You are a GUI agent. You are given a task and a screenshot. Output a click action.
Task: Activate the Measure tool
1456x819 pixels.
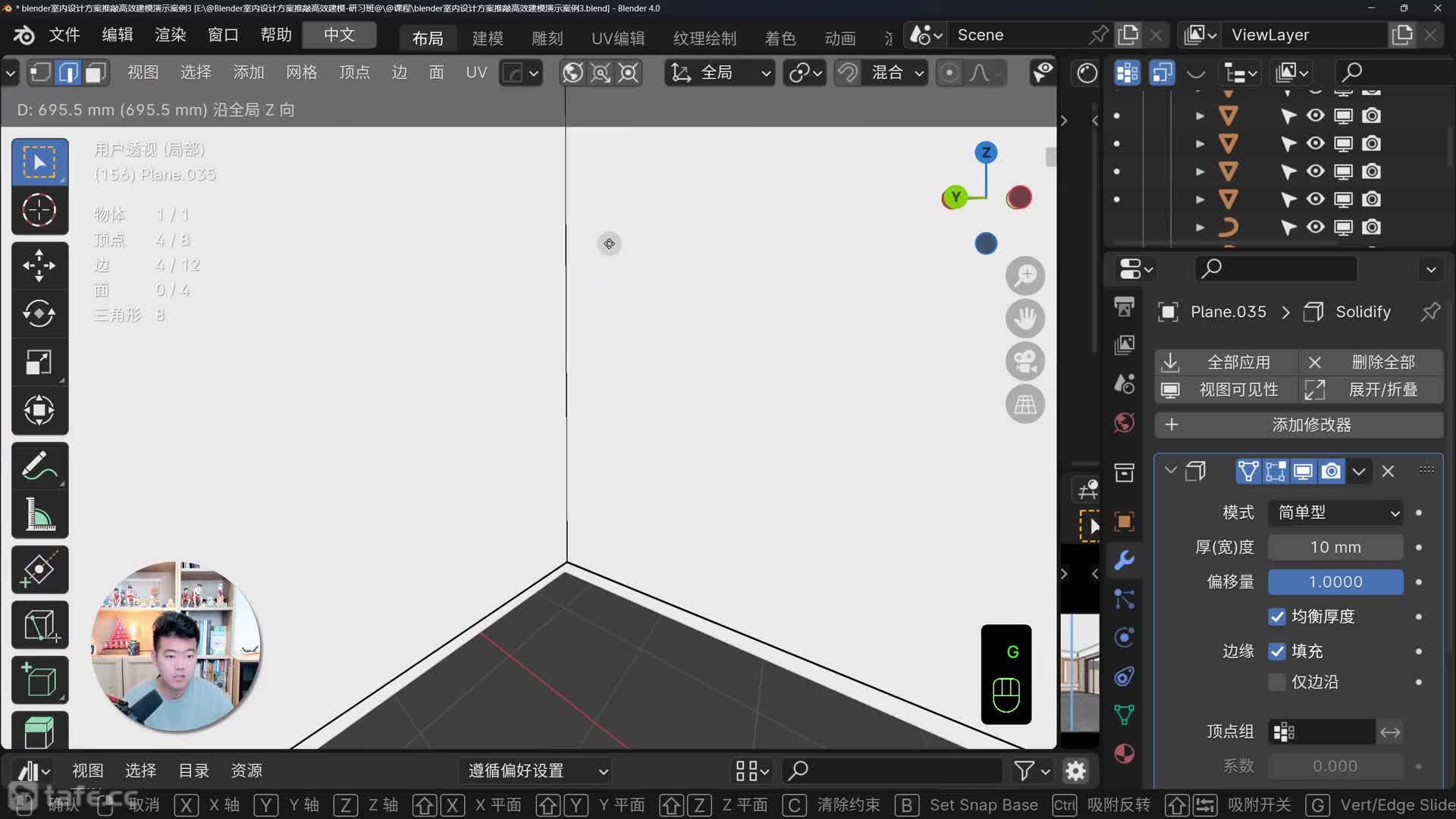(x=39, y=514)
